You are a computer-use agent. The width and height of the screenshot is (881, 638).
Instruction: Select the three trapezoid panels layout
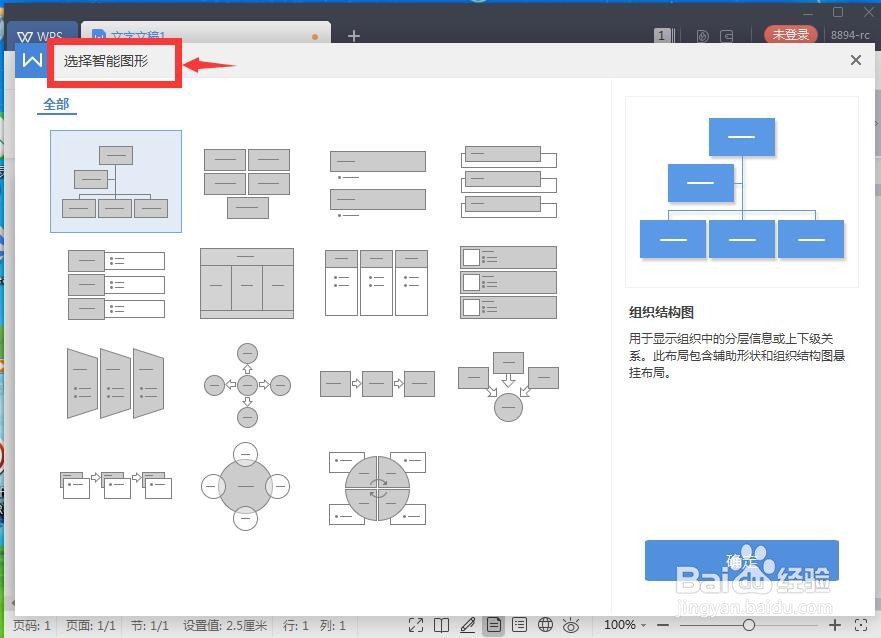[116, 384]
